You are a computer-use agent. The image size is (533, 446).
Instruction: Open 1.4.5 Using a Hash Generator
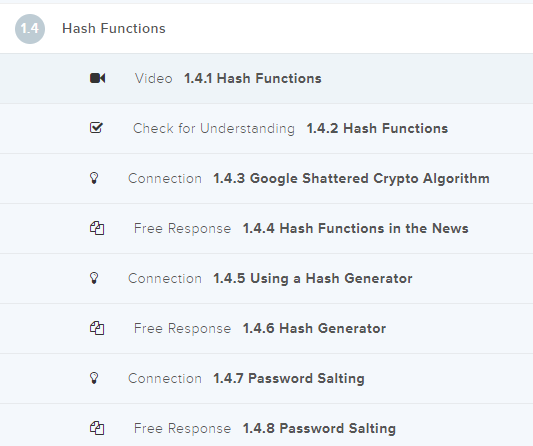click(x=312, y=278)
